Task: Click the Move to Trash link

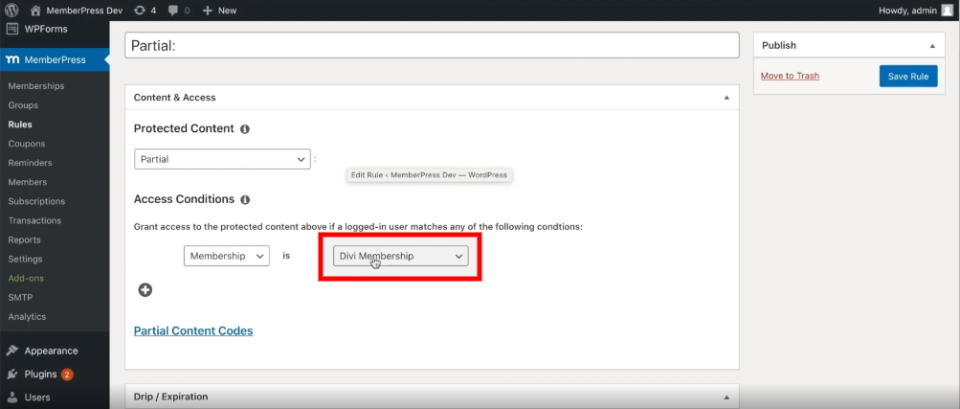Action: 789,76
